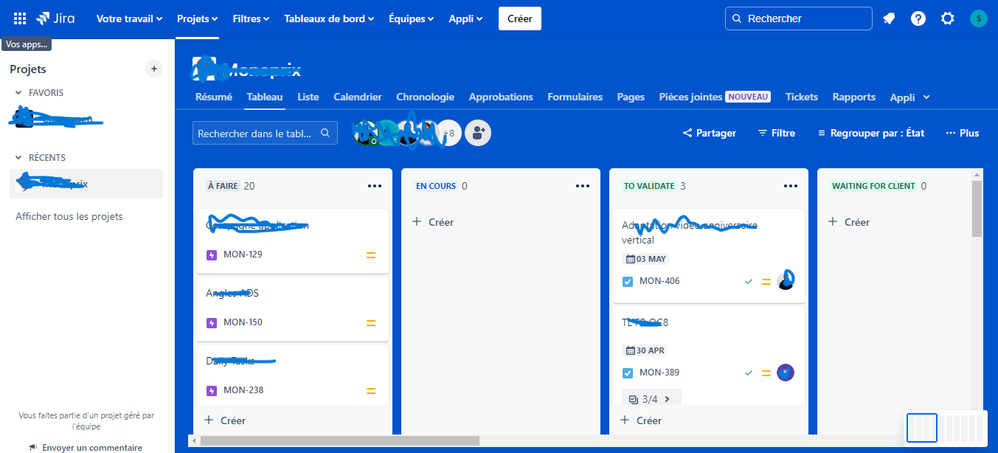Click the task checkbox icon of MON-406

628,281
